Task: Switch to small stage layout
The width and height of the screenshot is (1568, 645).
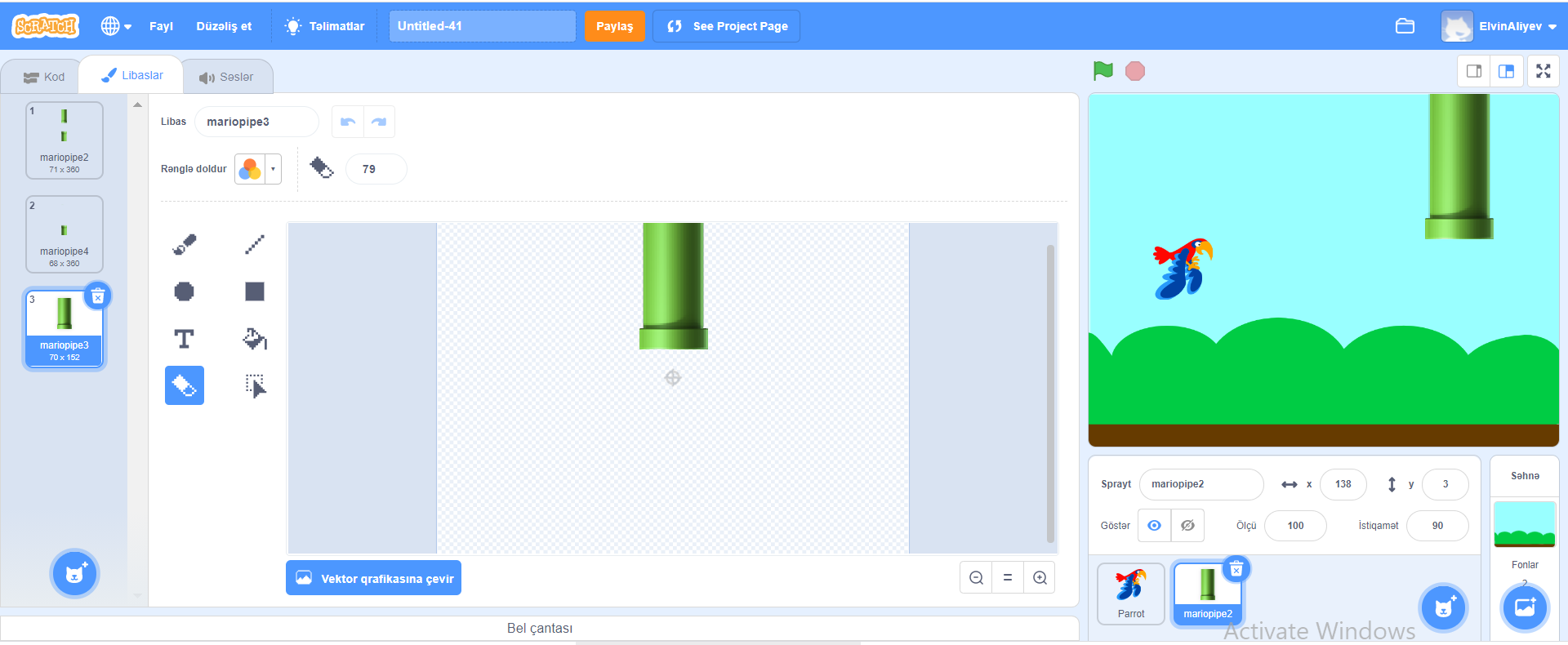Action: 1474,72
